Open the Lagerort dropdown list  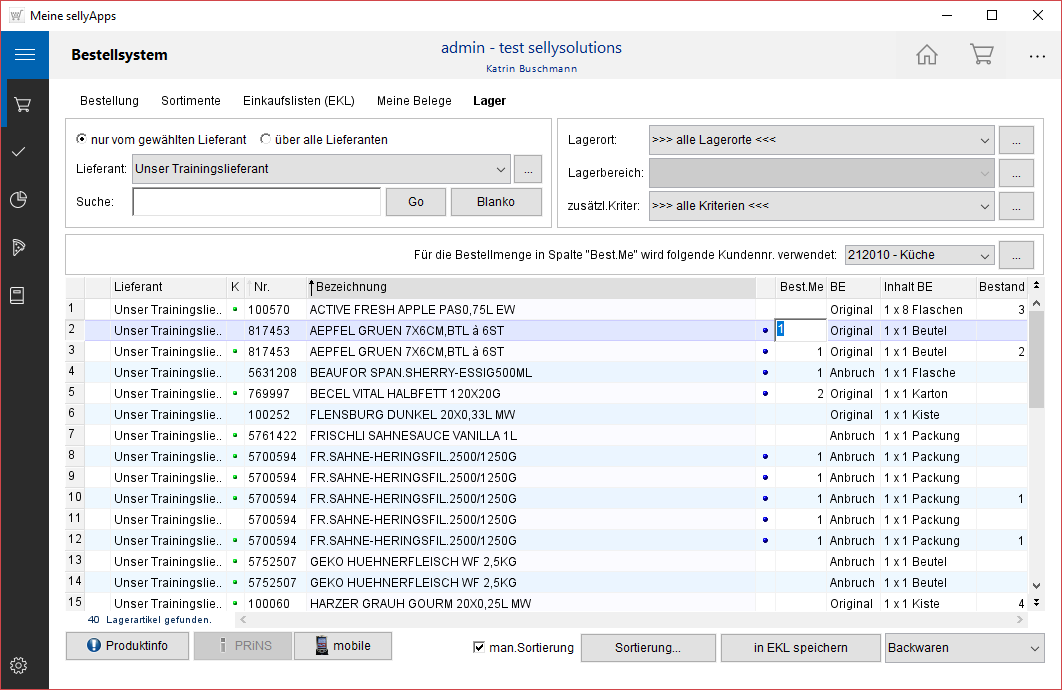tap(984, 140)
